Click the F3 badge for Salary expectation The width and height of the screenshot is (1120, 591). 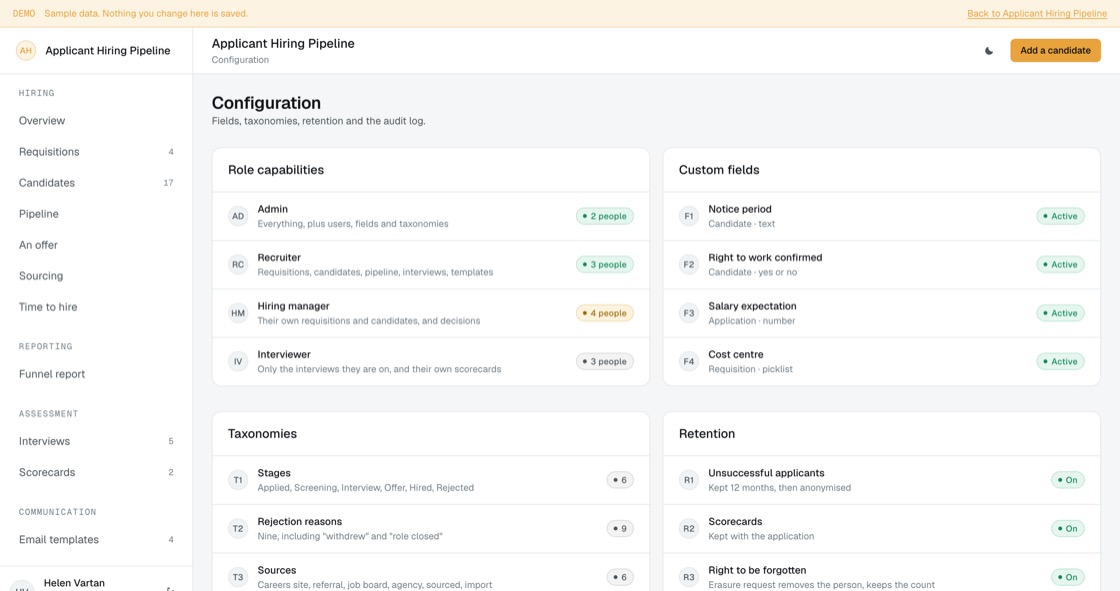tap(689, 313)
